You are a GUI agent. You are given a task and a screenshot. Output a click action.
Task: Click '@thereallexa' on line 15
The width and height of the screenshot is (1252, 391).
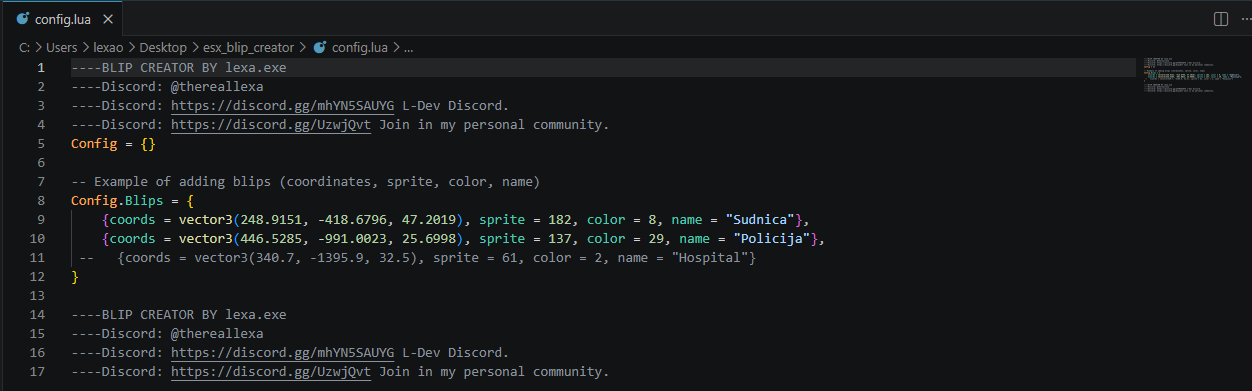coord(217,334)
